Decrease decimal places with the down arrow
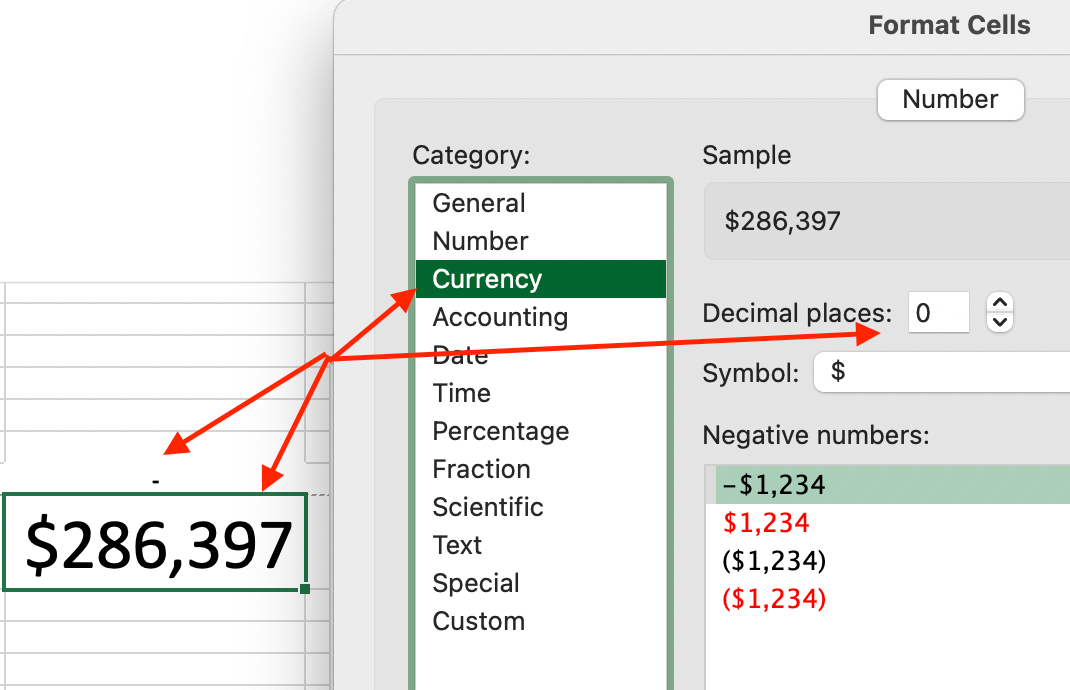Viewport: 1070px width, 690px height. tap(1000, 322)
